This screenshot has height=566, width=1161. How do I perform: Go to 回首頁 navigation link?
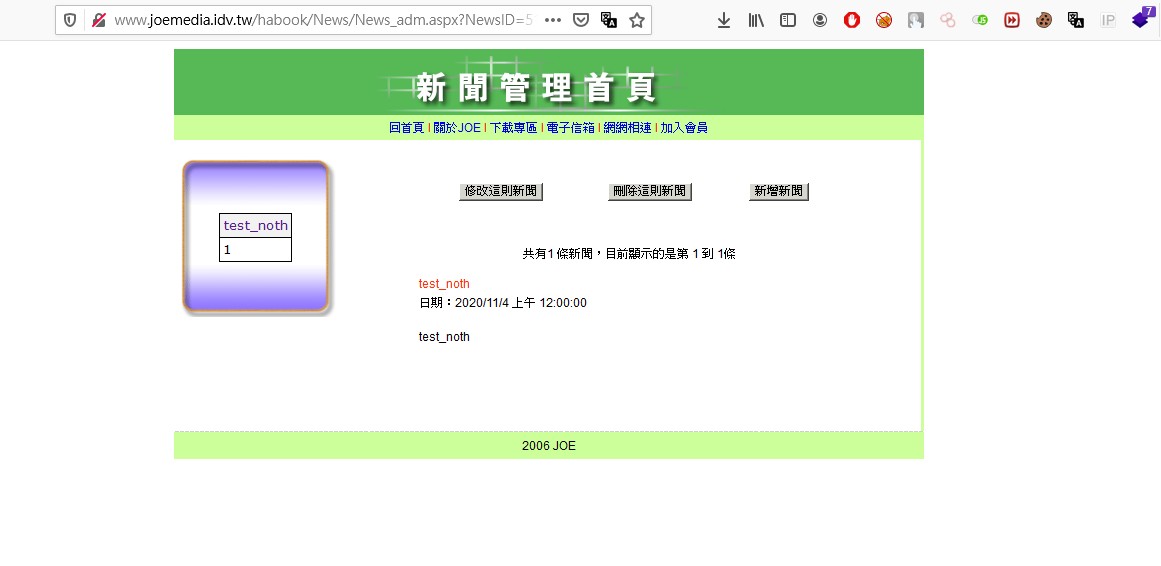(x=406, y=128)
